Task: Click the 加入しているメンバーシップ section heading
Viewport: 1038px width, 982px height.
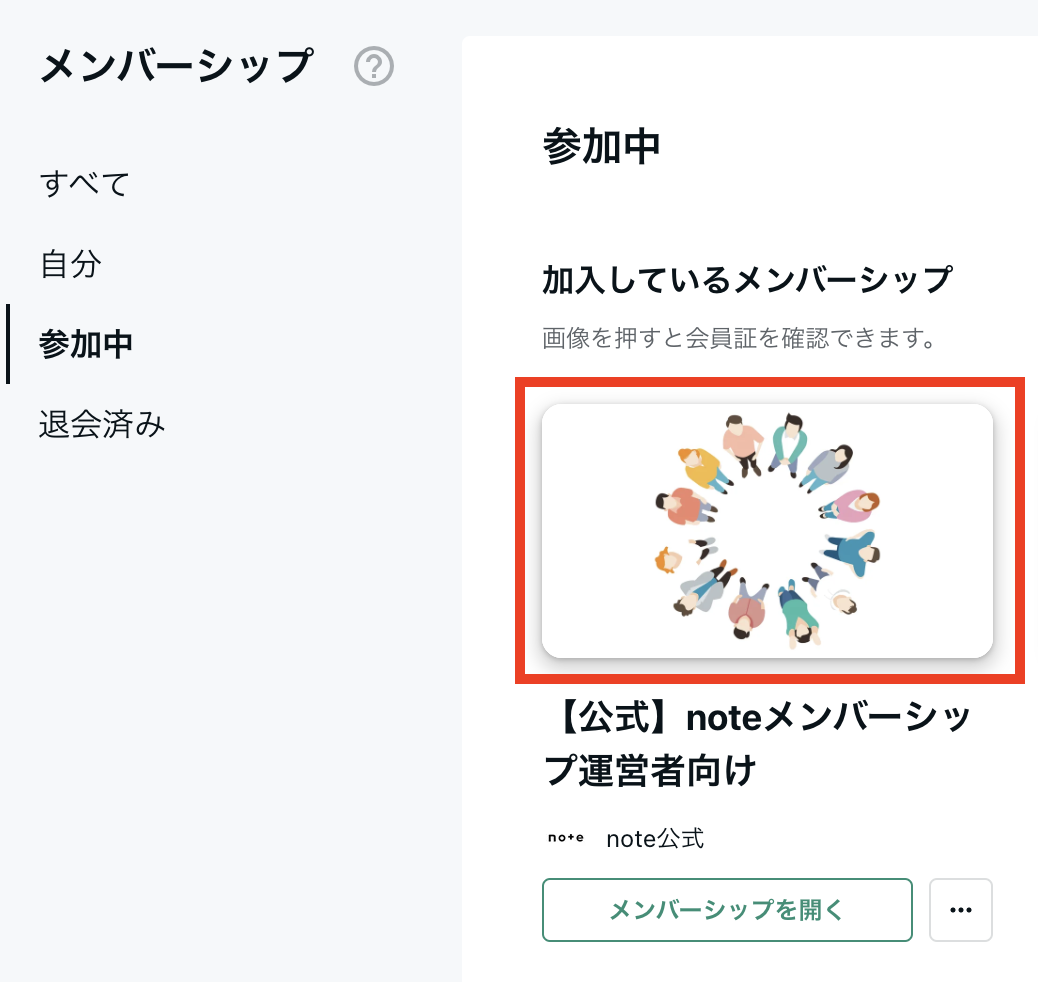Action: [748, 279]
